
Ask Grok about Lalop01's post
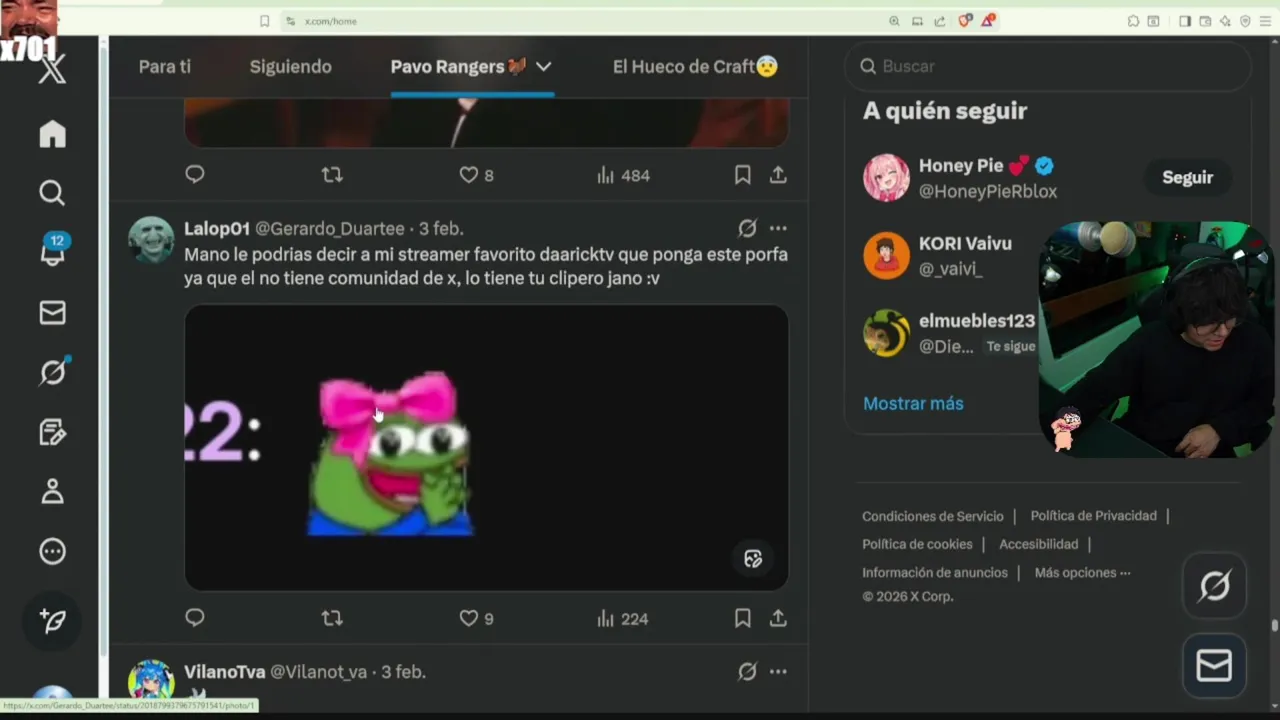[747, 228]
